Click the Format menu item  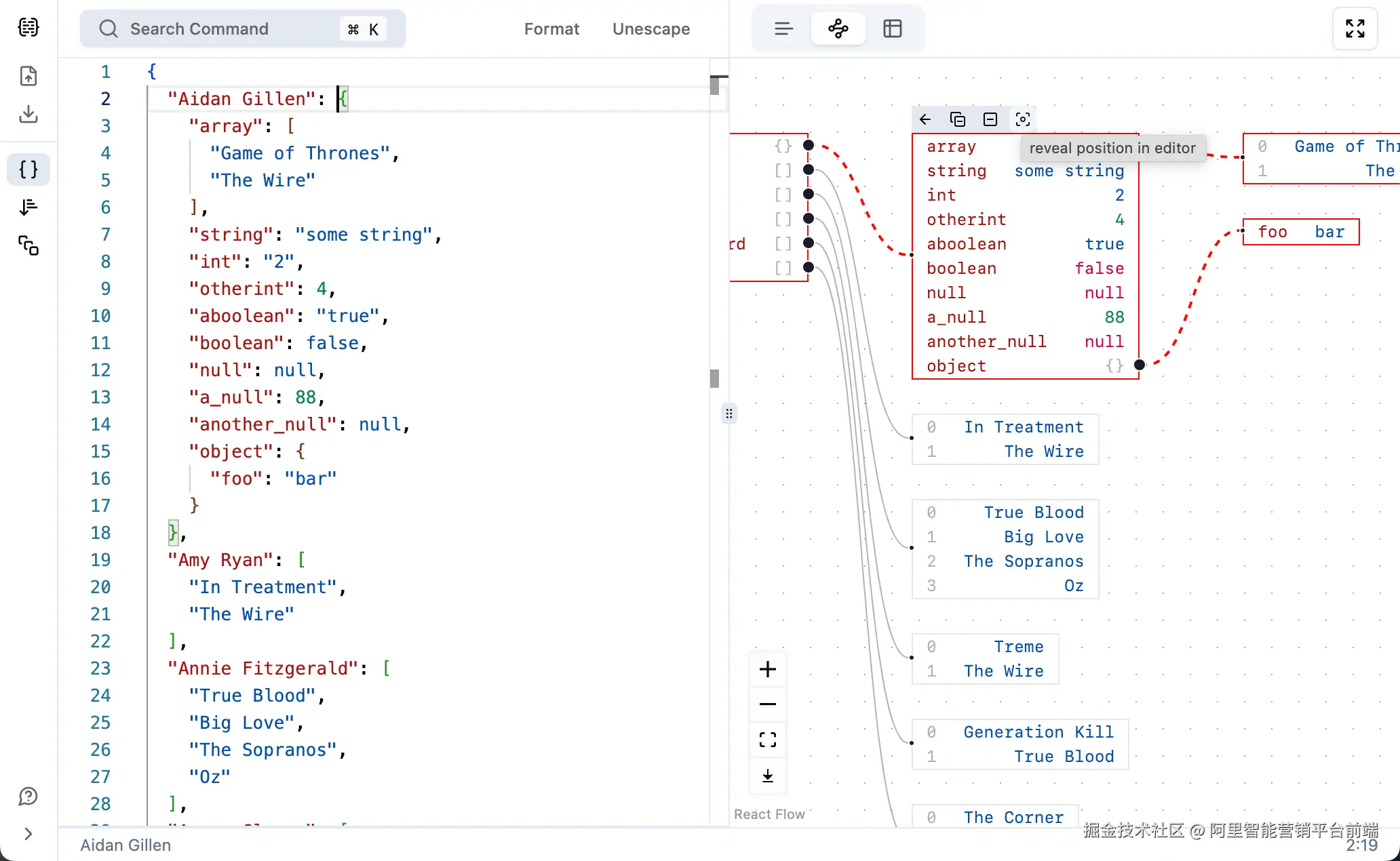click(x=551, y=29)
